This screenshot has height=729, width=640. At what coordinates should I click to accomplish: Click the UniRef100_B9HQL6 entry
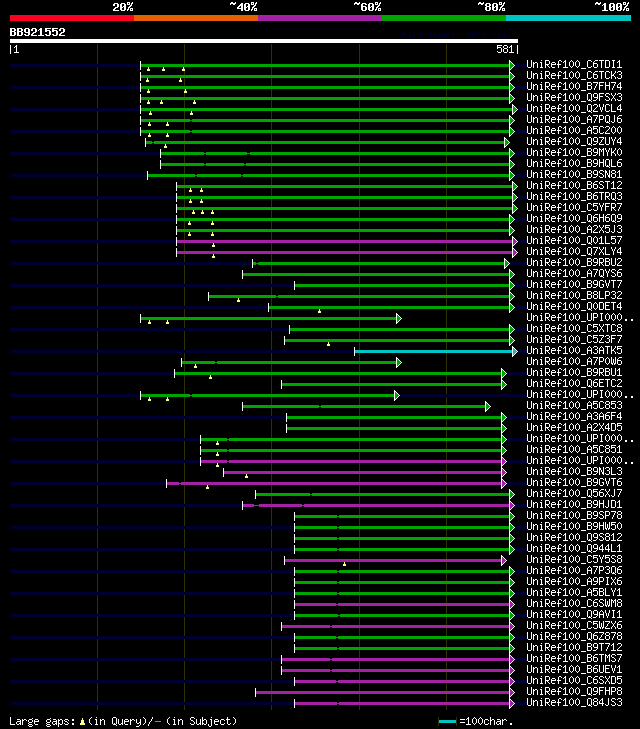[x=574, y=163]
